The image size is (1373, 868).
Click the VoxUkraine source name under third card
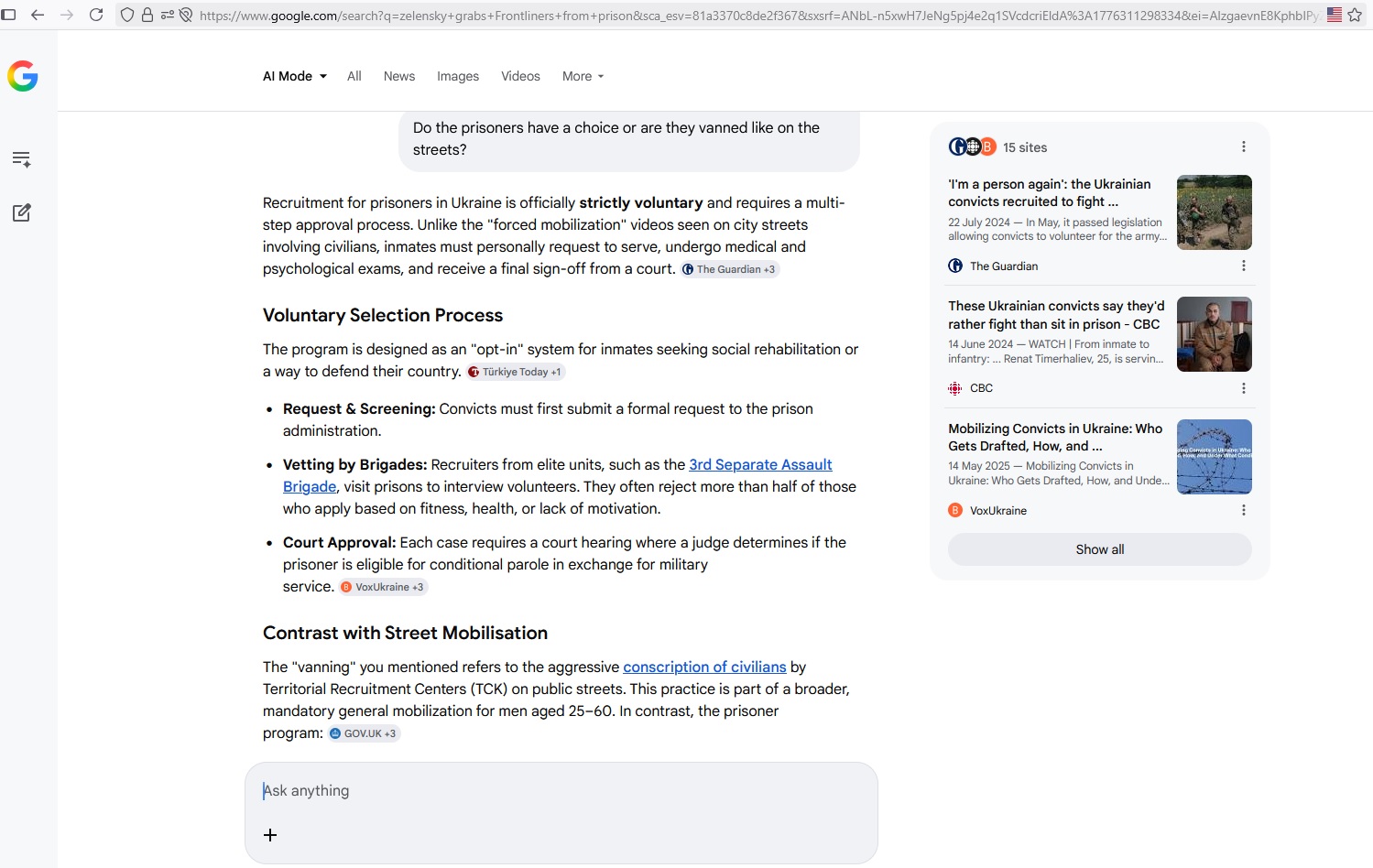(998, 511)
